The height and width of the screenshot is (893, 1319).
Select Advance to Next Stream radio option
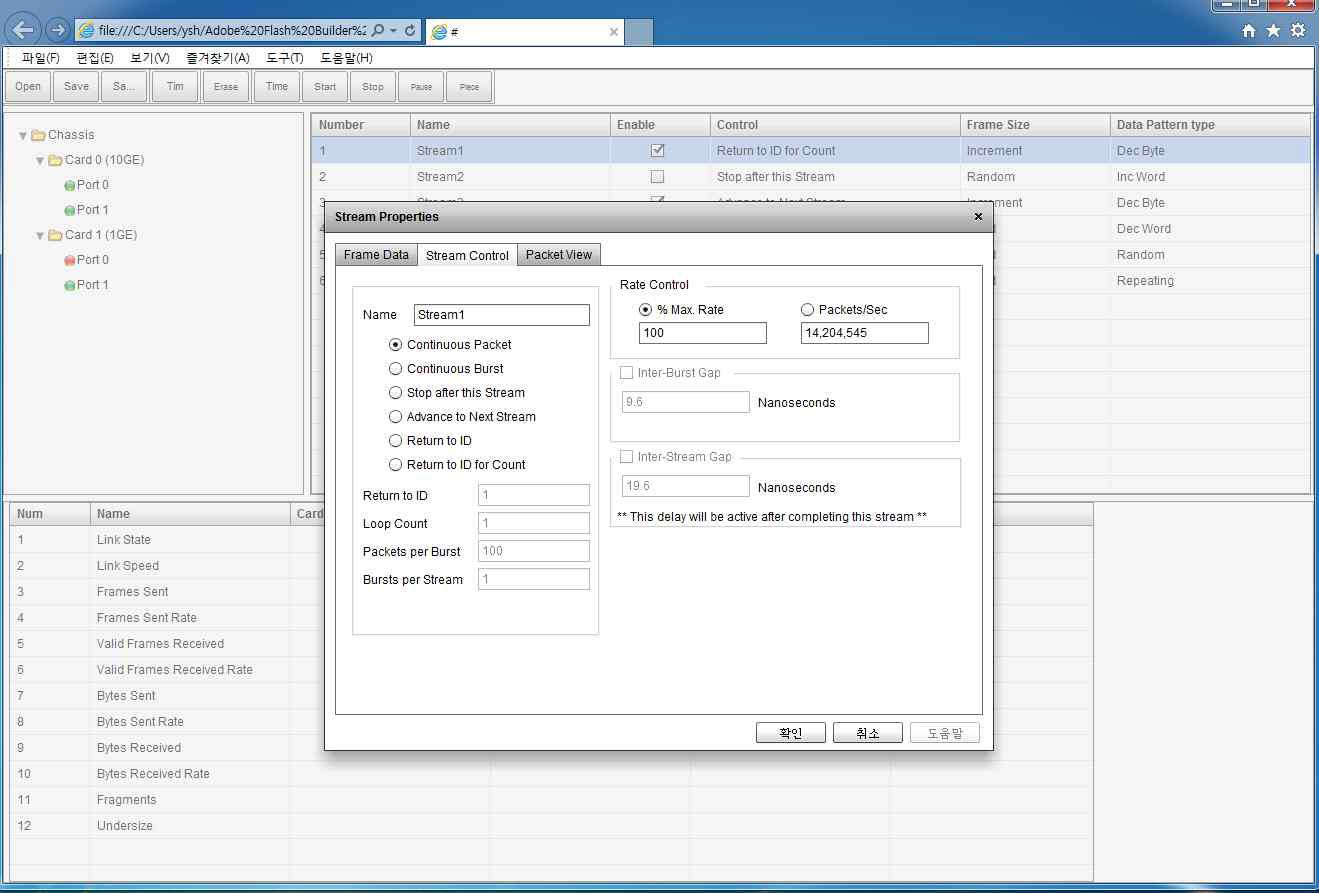[x=395, y=417]
